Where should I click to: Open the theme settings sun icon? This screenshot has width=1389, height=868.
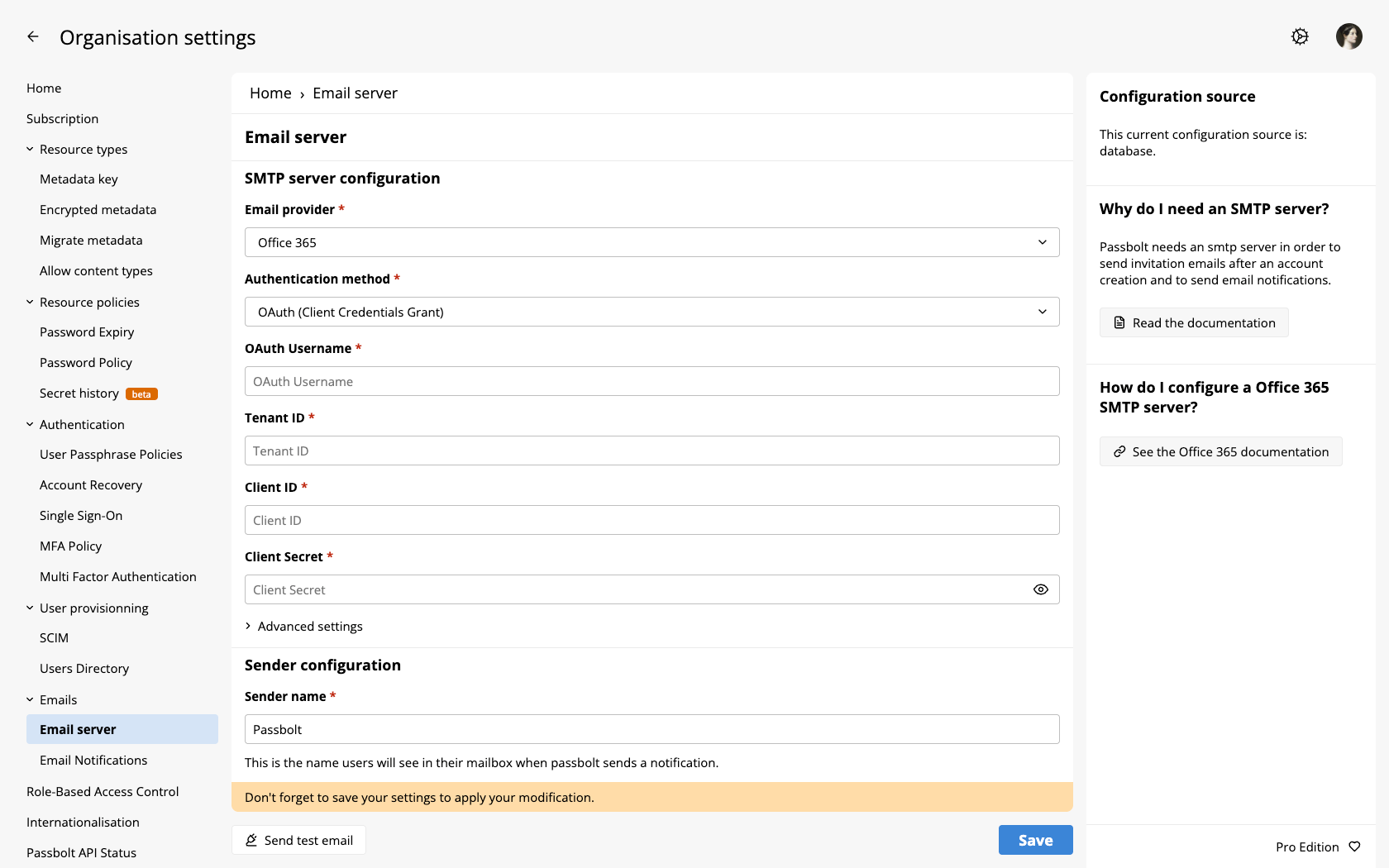[1300, 36]
